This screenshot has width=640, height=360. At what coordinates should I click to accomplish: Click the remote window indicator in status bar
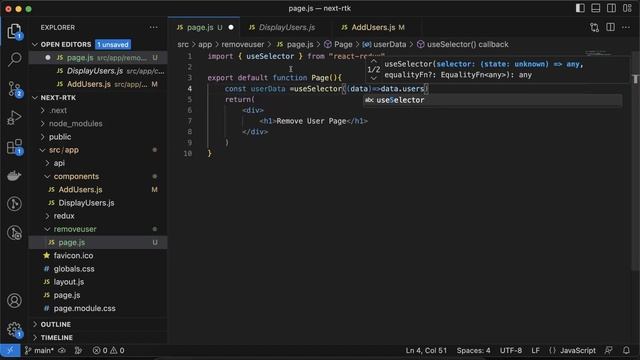(x=10, y=350)
